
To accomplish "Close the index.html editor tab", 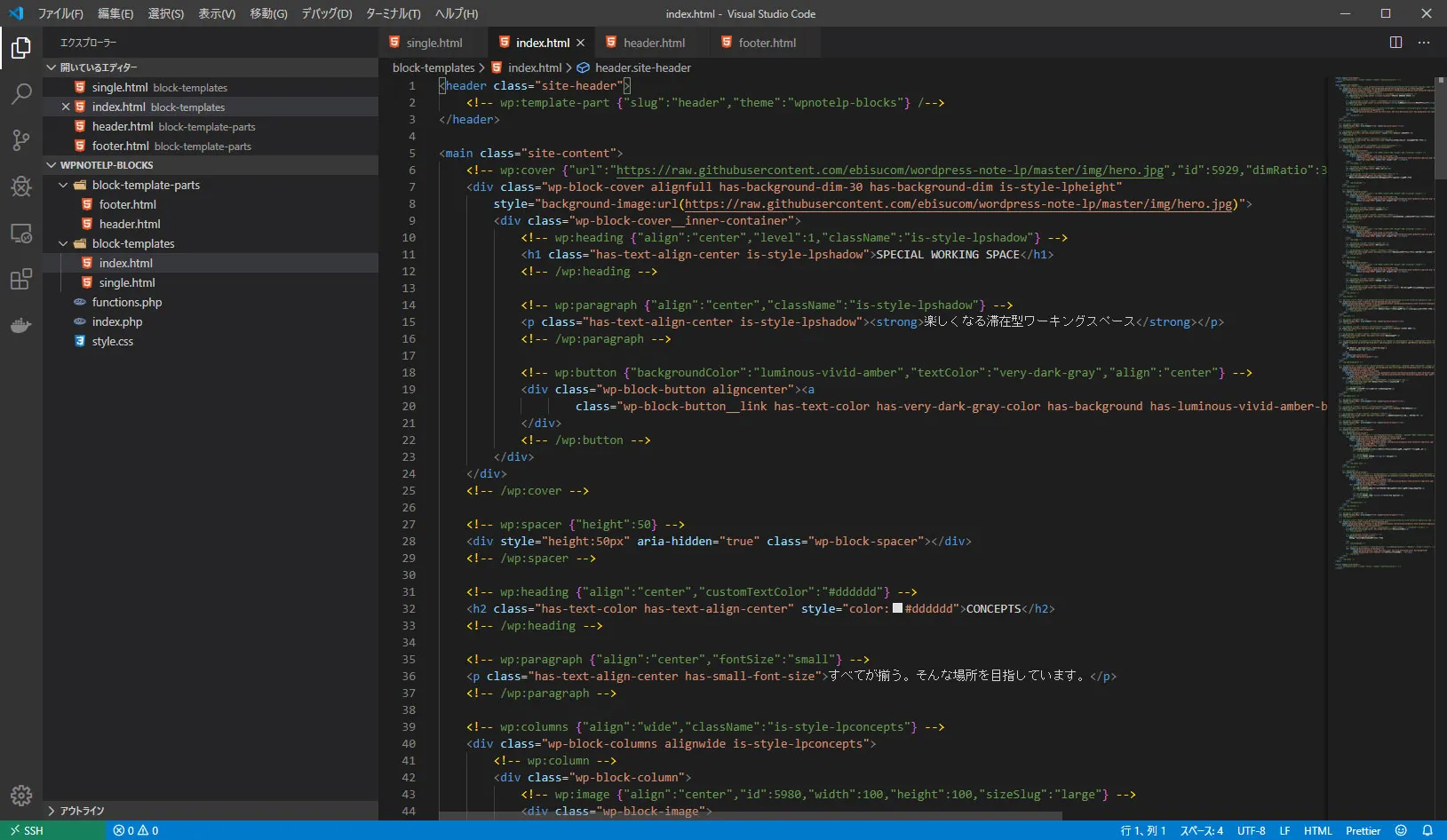I will (581, 43).
